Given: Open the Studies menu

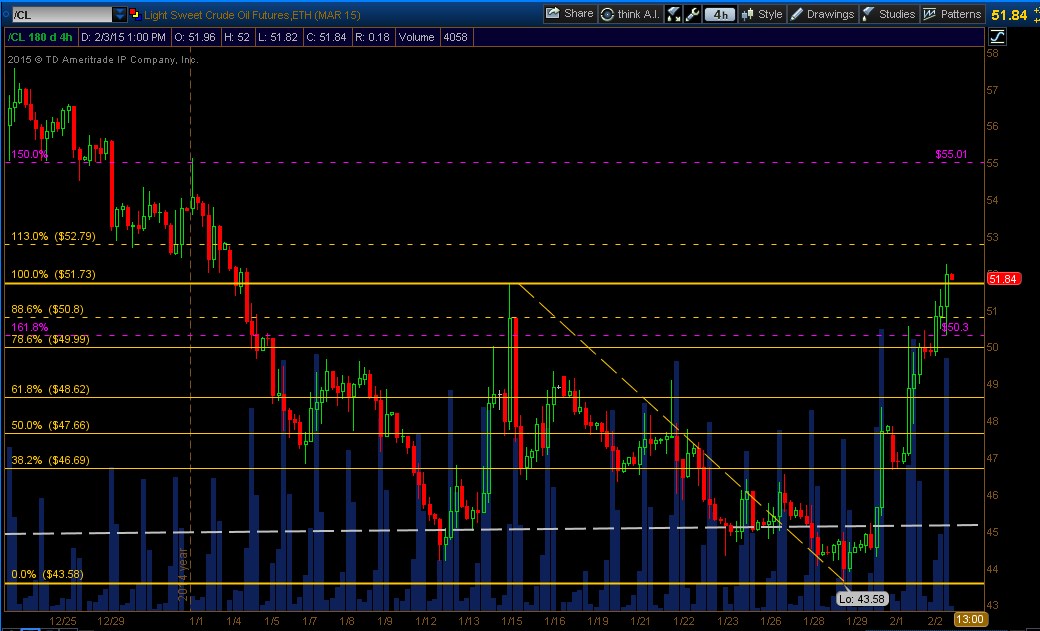Looking at the screenshot, I should point(889,14).
